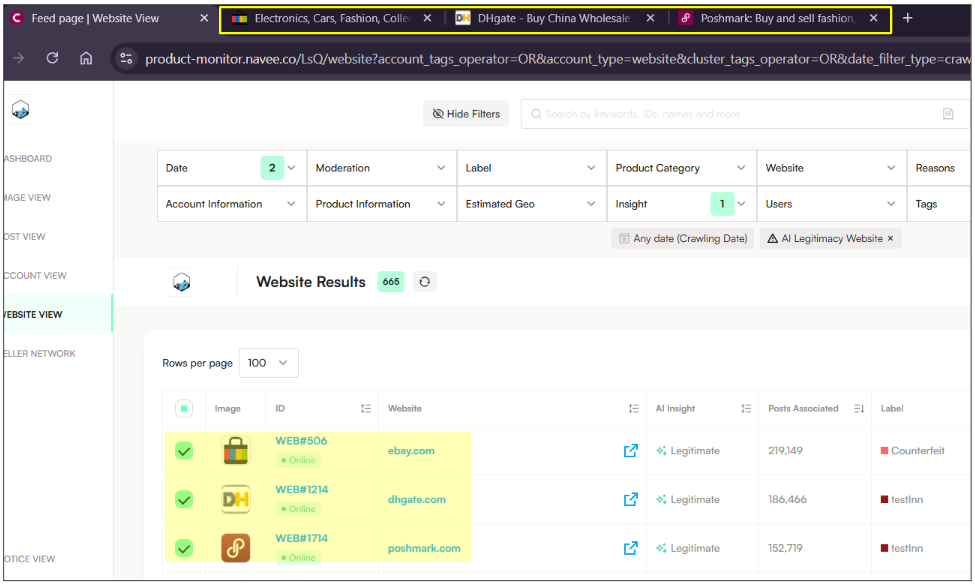This screenshot has width=975, height=584.
Task: Click the DHgate thumbnail image
Action: (x=236, y=499)
